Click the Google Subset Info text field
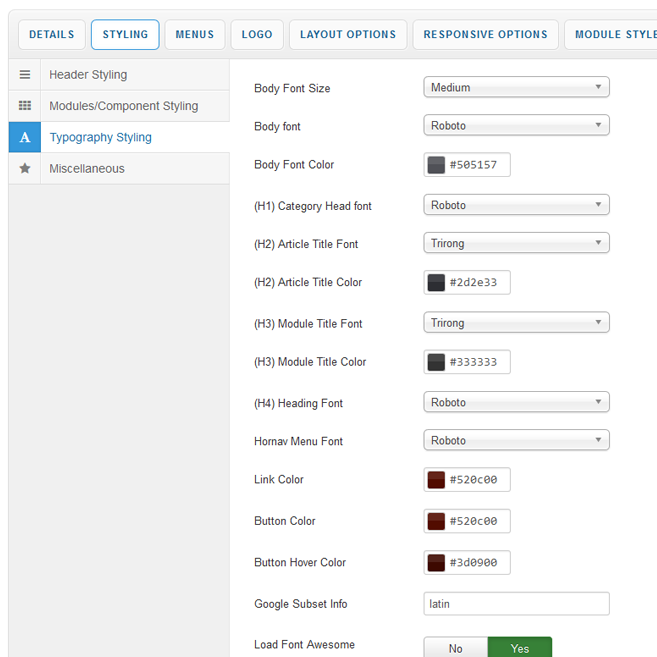The image size is (657, 657). [516, 604]
